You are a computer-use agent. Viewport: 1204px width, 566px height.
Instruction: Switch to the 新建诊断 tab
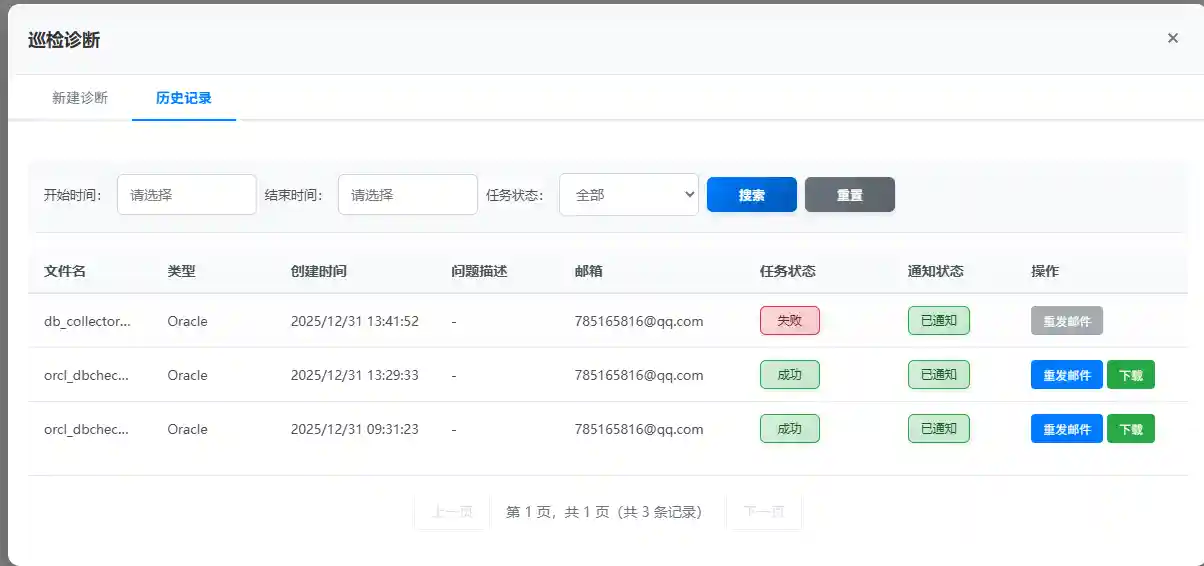80,98
